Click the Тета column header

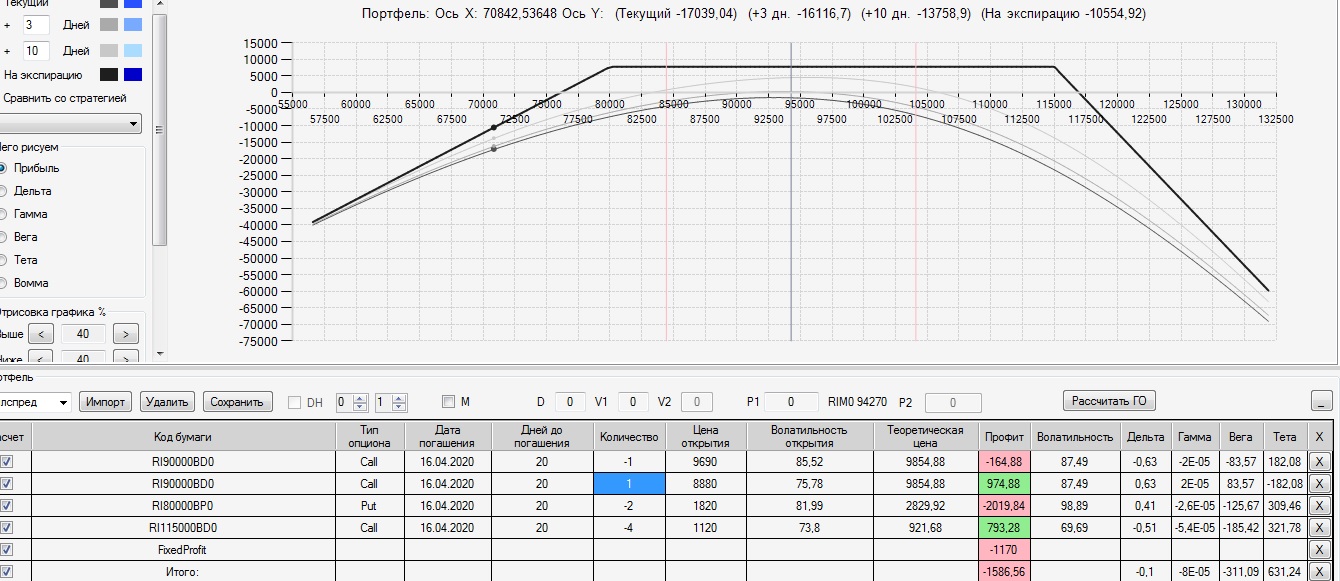1285,436
